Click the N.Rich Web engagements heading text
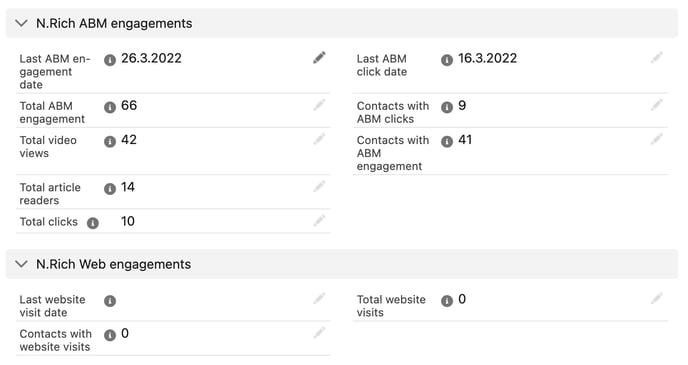 [x=114, y=264]
